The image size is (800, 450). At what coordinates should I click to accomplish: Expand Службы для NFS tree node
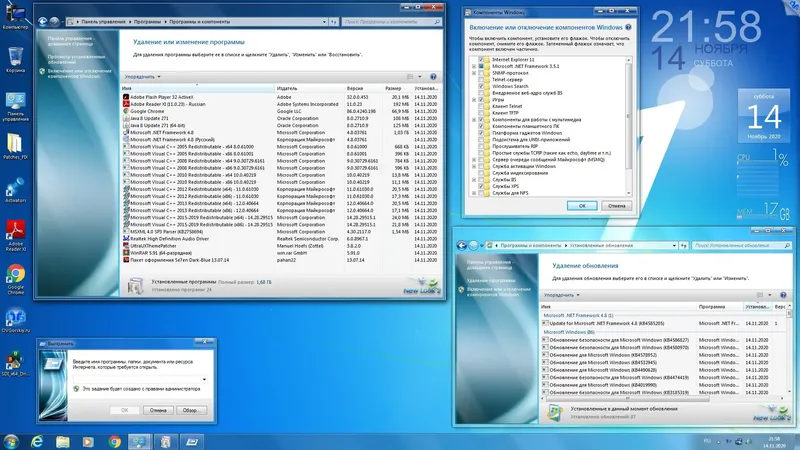point(474,193)
